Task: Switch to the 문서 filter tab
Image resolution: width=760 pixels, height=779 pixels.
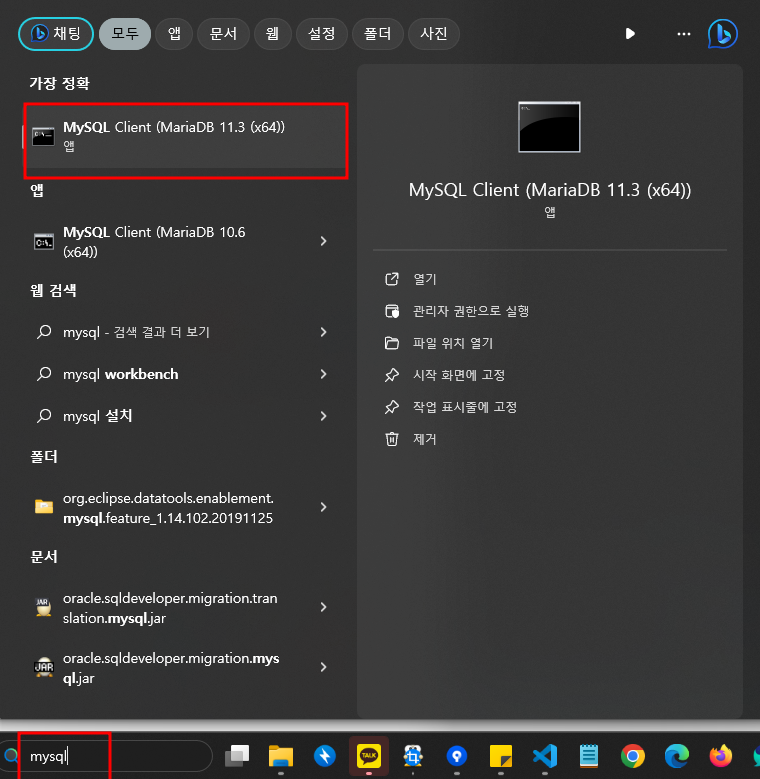Action: pyautogui.click(x=223, y=34)
